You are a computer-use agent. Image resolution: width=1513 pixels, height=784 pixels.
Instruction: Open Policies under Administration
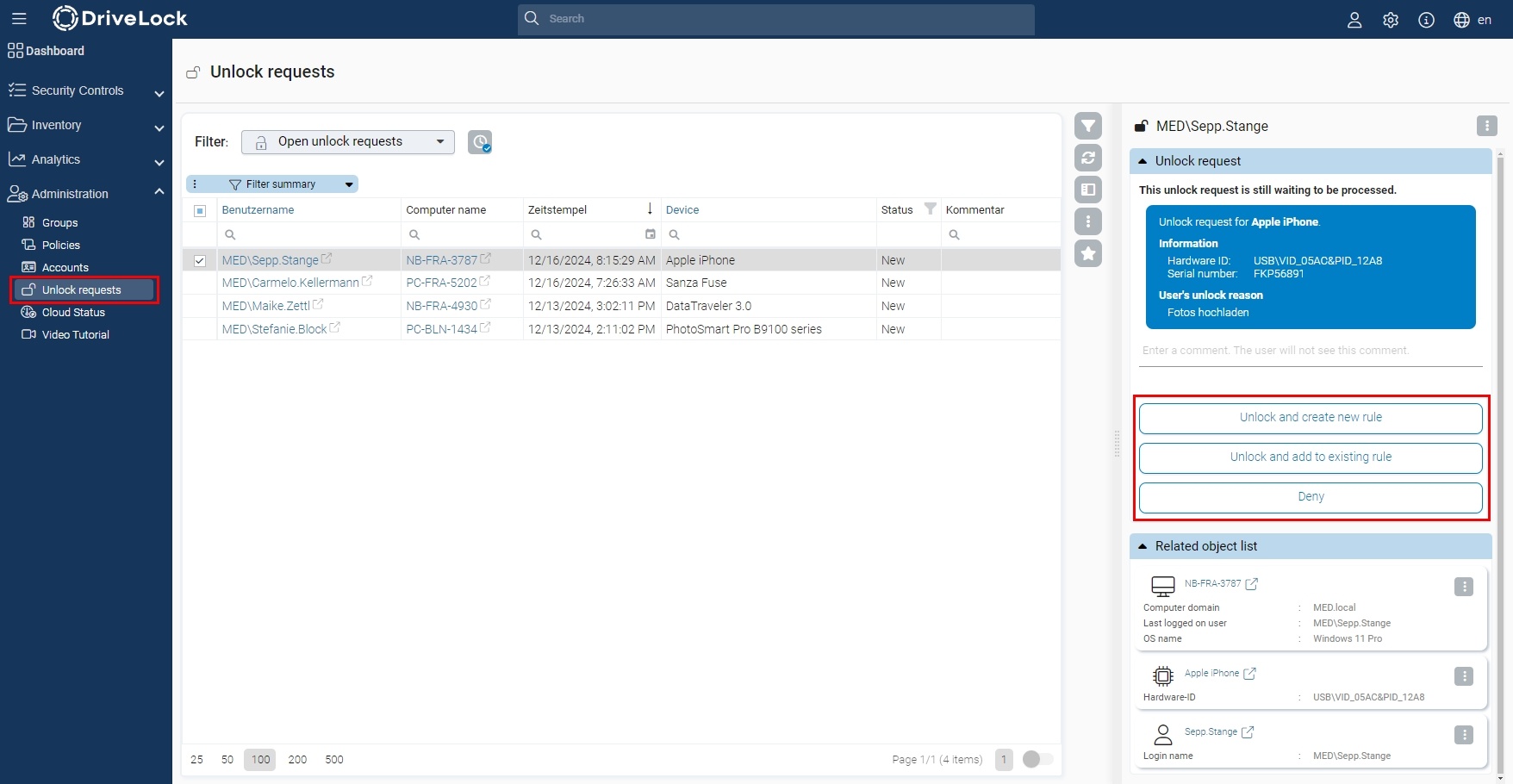coord(60,245)
